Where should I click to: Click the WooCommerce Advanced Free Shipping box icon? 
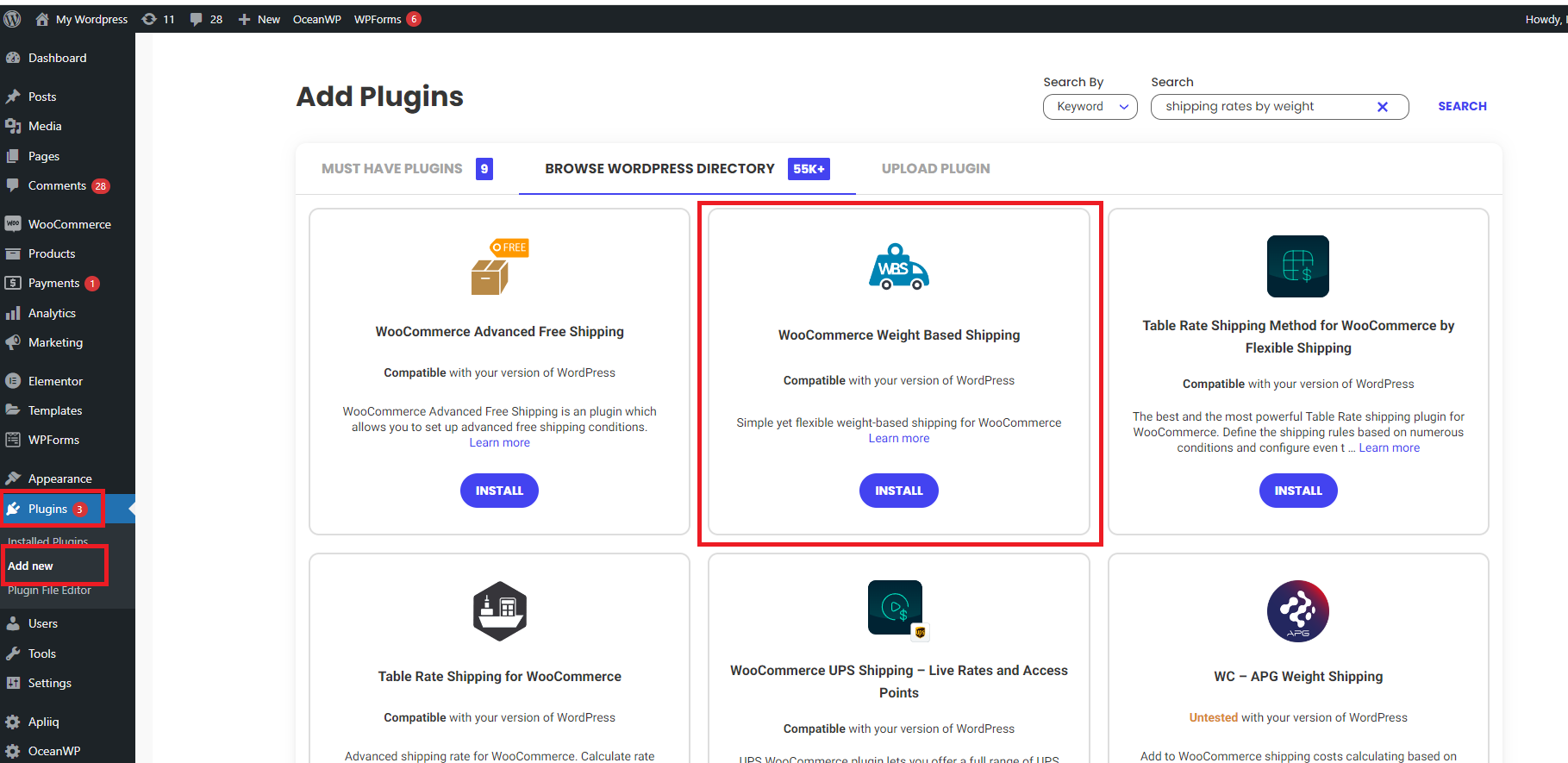pyautogui.click(x=499, y=266)
